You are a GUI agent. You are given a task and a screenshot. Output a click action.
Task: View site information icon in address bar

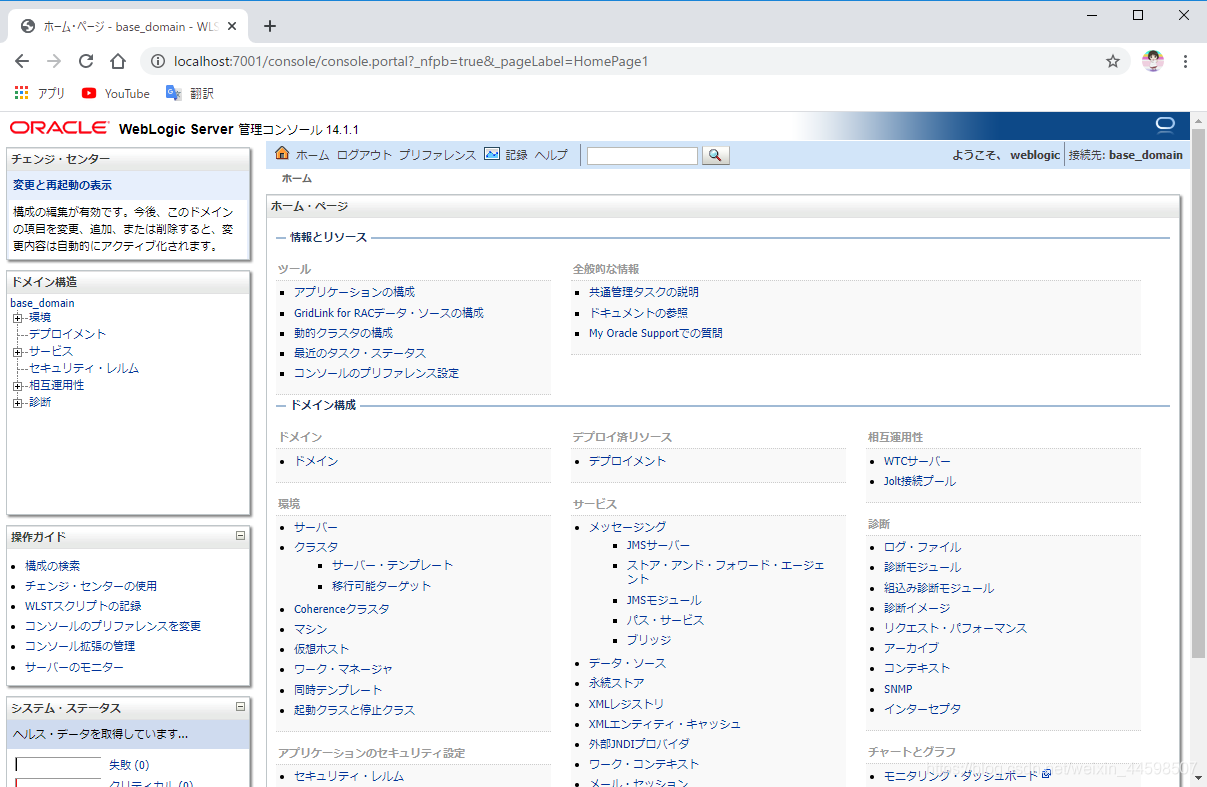[158, 61]
